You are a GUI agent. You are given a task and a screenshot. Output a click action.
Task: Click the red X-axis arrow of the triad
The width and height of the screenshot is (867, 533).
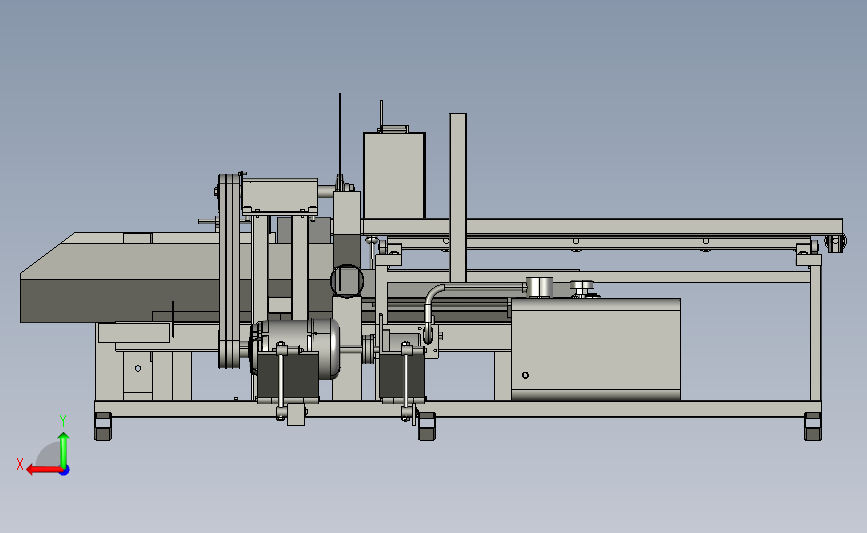pyautogui.click(x=44, y=470)
